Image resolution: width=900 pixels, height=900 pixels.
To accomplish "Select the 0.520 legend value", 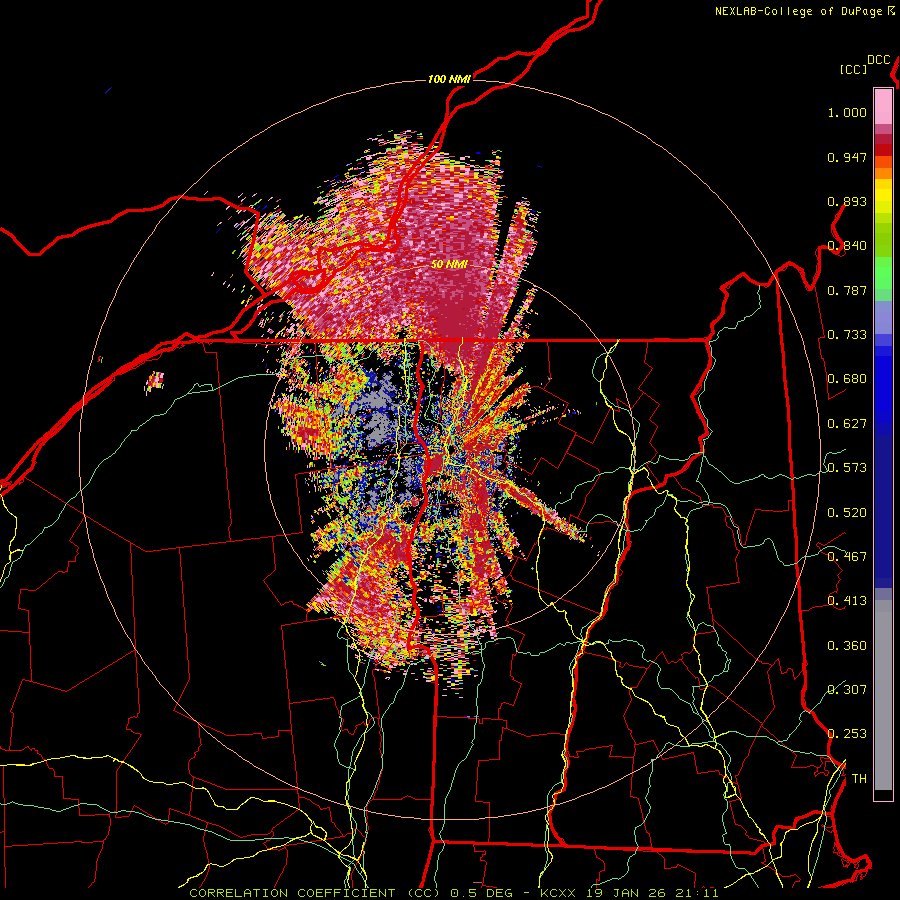I will click(x=847, y=513).
